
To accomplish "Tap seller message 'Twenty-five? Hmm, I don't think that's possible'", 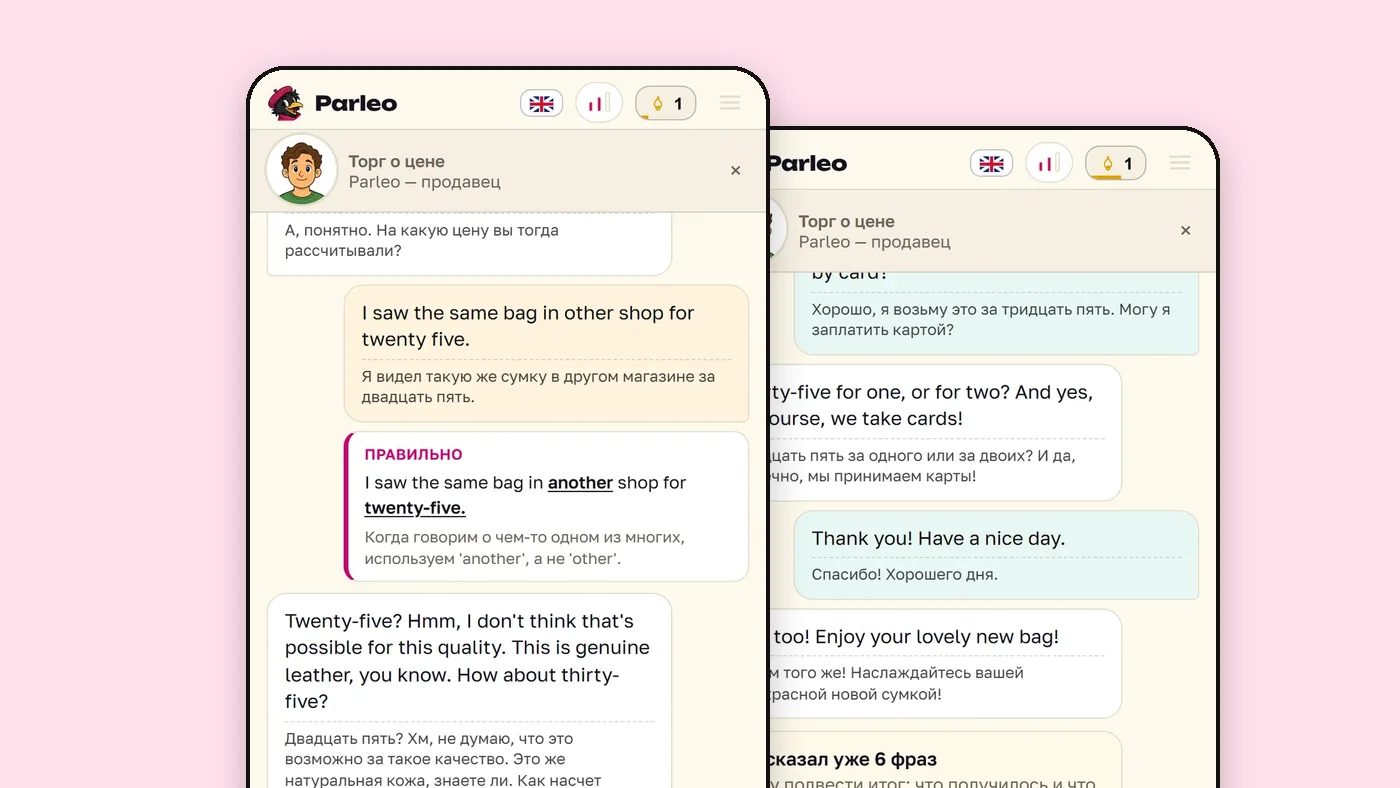I will (467, 661).
